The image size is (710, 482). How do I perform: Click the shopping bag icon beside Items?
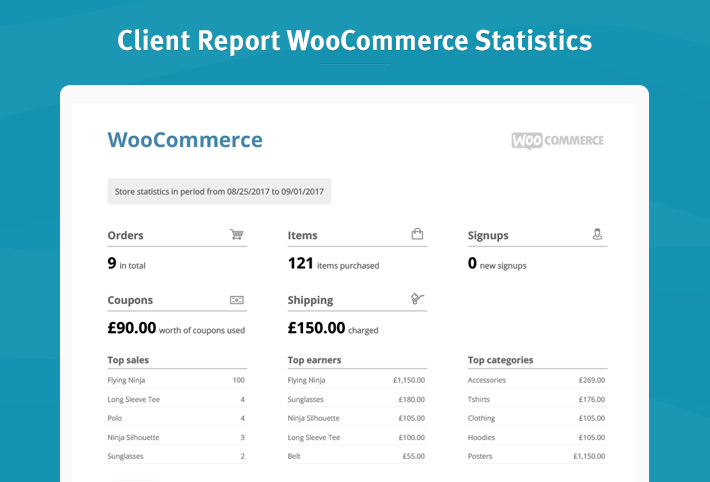pyautogui.click(x=417, y=235)
